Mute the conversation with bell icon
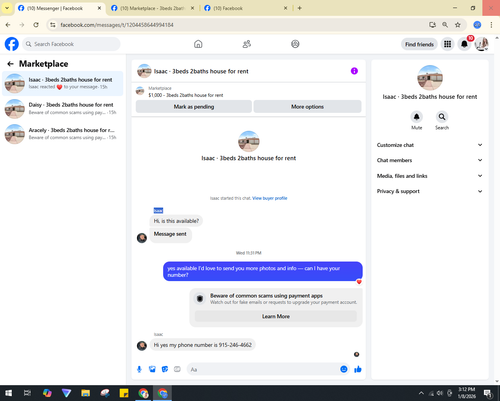 [x=416, y=117]
